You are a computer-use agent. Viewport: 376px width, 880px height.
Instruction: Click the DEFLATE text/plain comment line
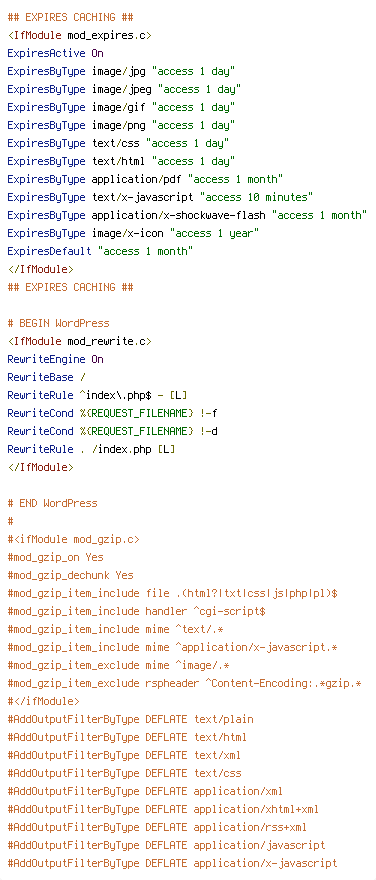(130, 719)
